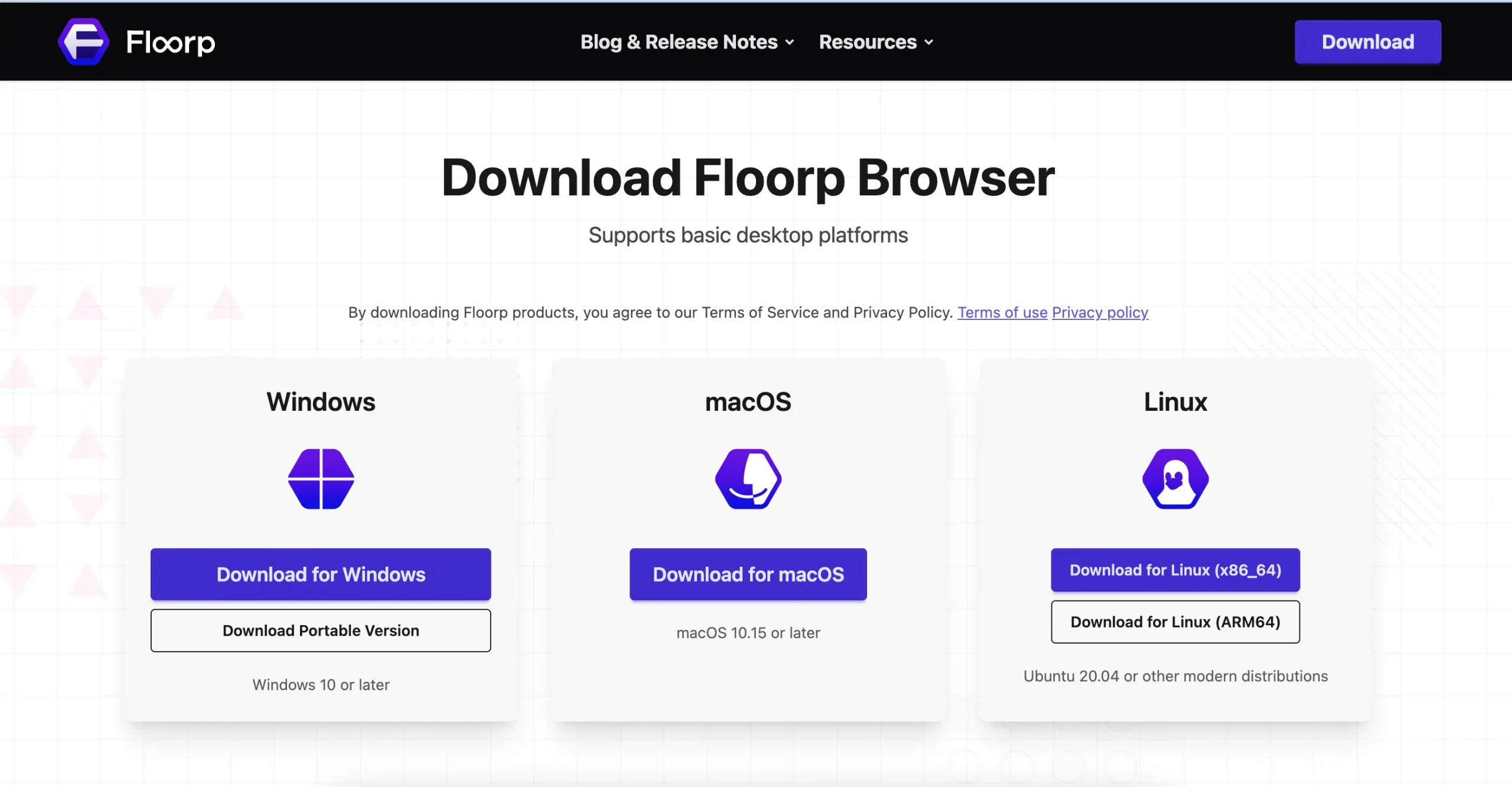
Task: Open the Privacy policy link
Action: (x=1100, y=312)
